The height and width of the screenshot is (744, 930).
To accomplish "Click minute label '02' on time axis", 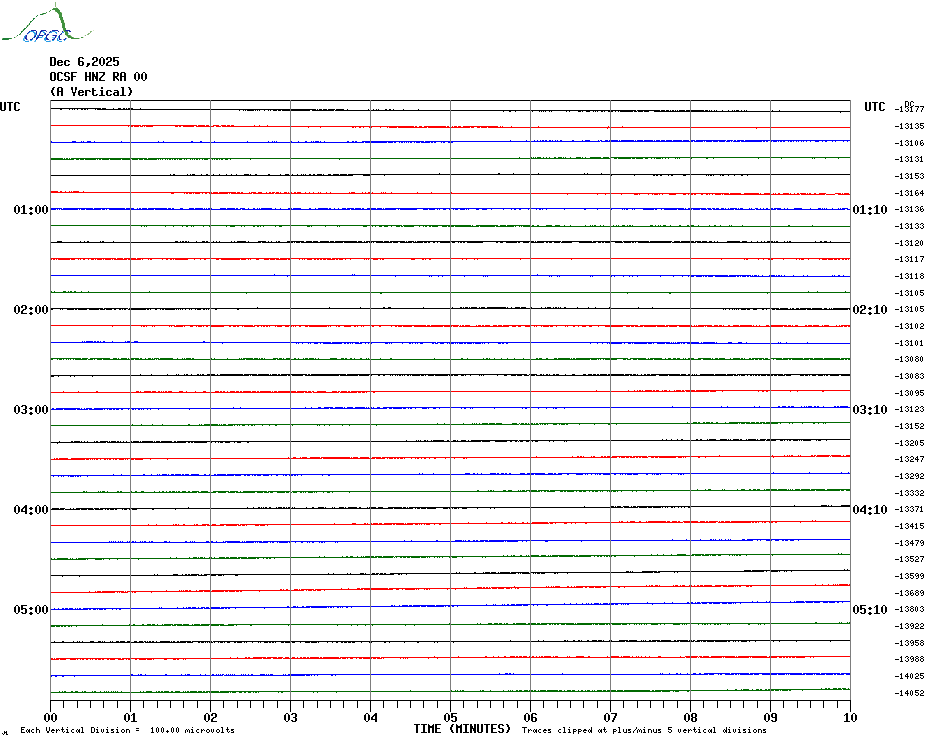I will 211,717.
